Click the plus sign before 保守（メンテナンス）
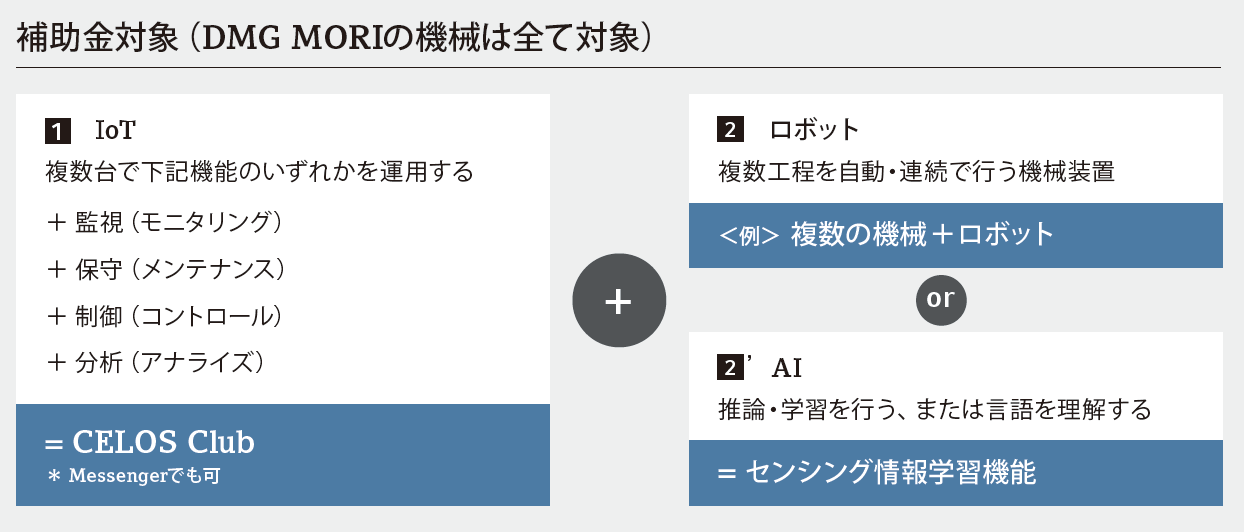This screenshot has height=532, width=1244. click(56, 269)
